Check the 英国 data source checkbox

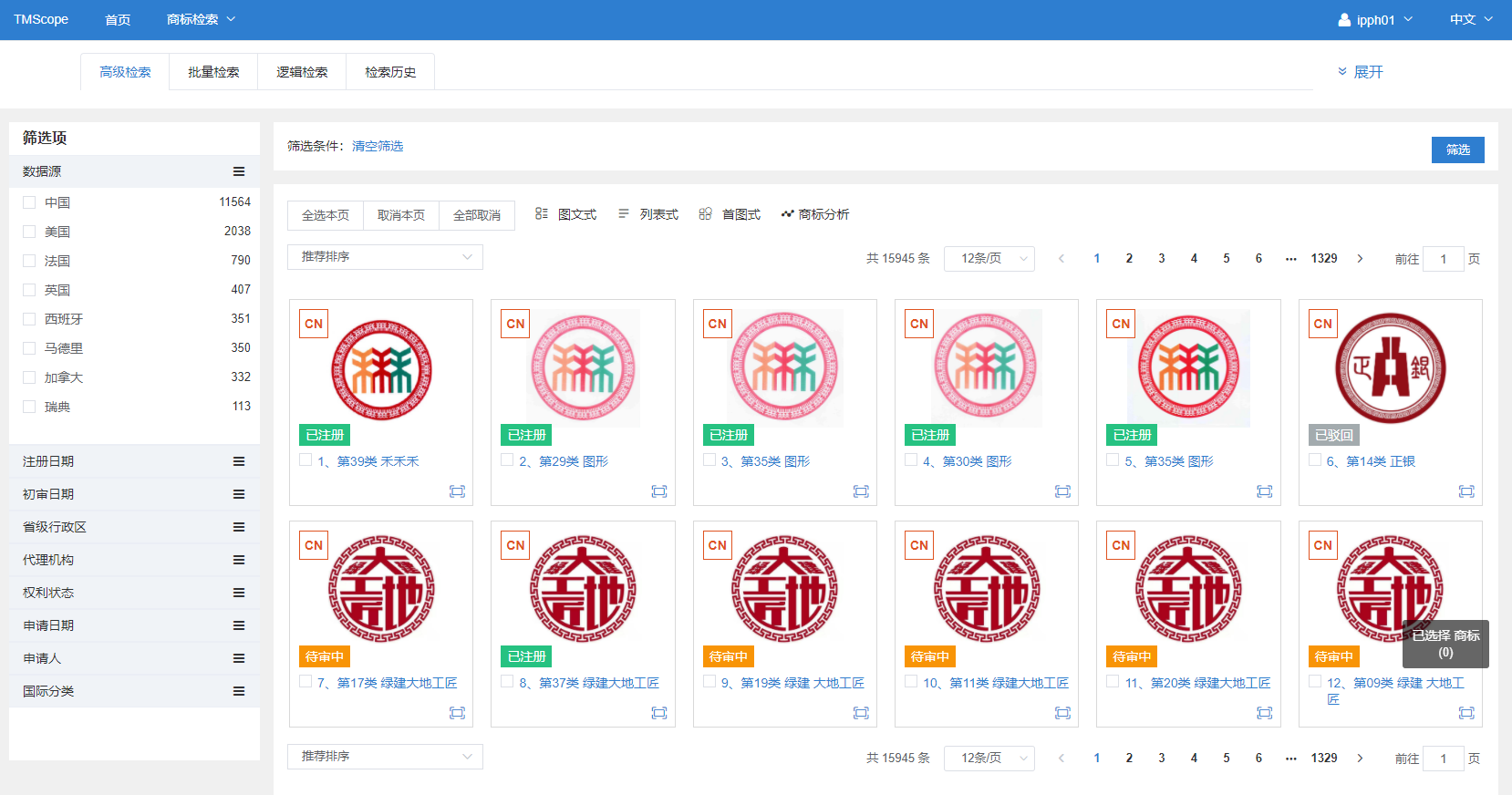pos(29,290)
